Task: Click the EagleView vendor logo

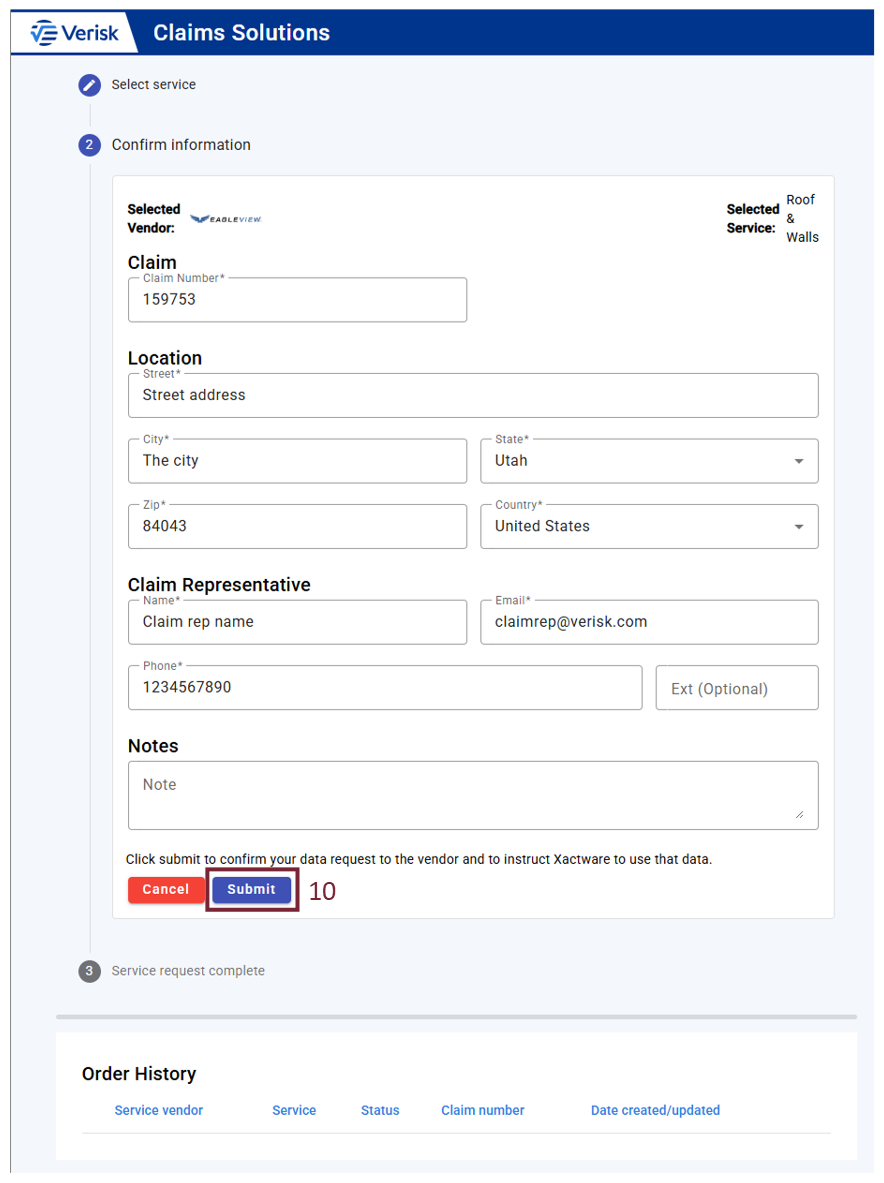Action: pos(226,219)
